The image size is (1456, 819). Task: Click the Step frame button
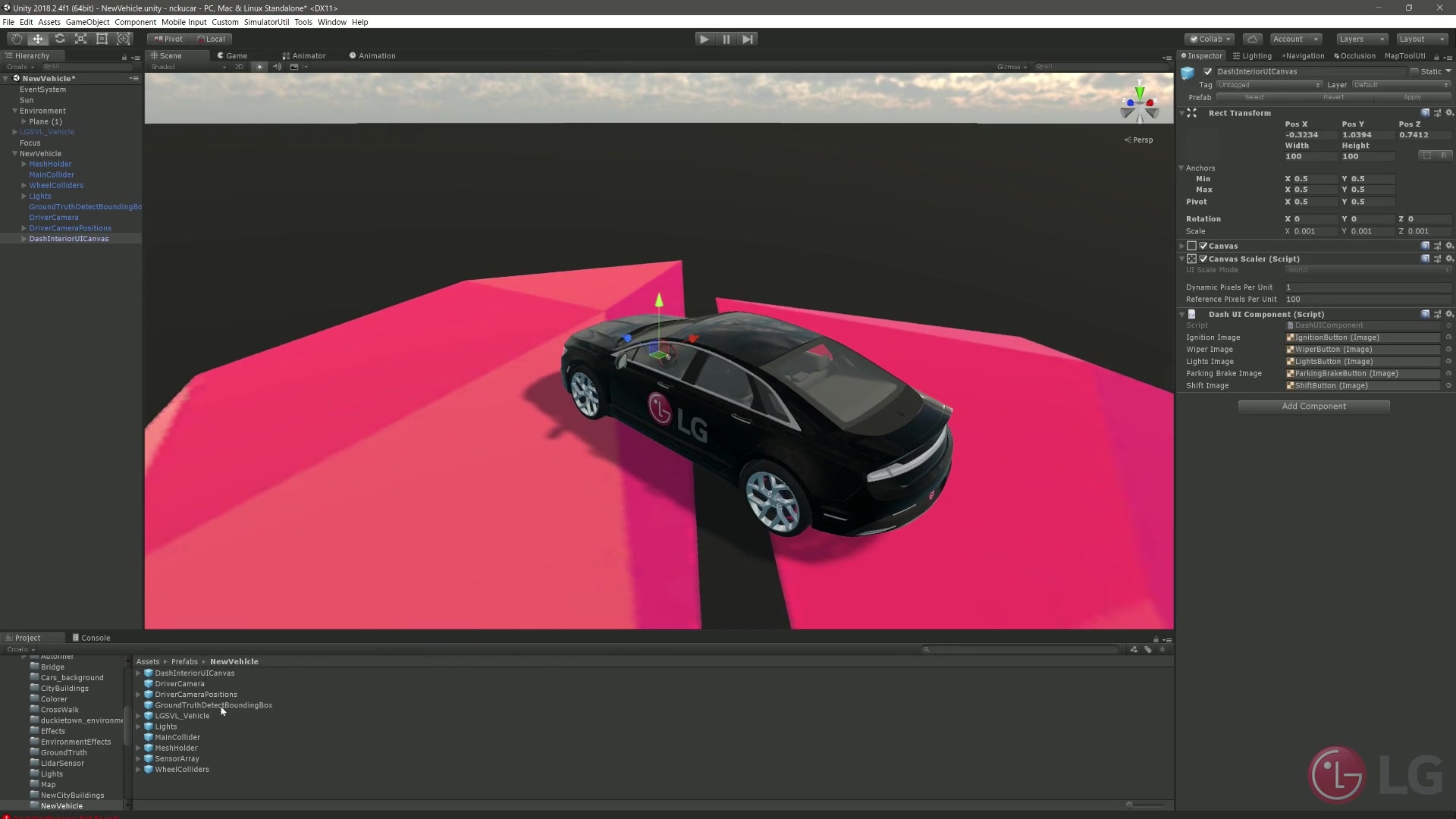(748, 39)
